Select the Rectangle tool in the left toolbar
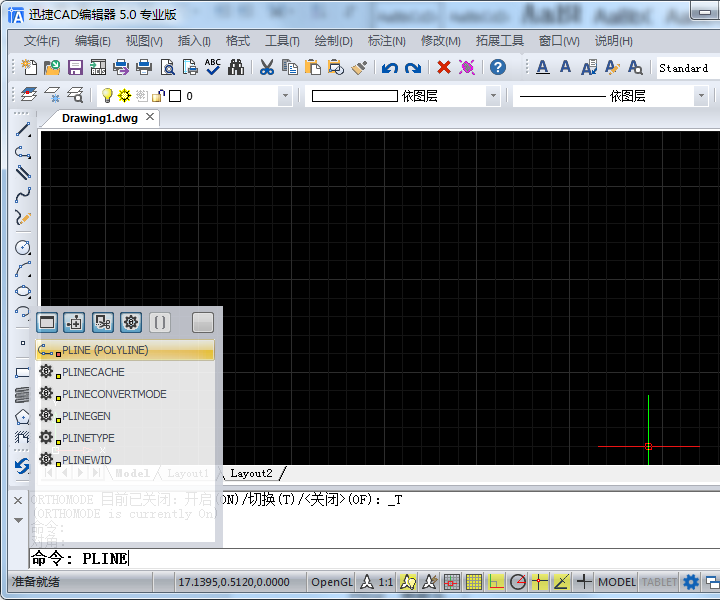Screen dimensions: 720x600 tap(22, 373)
